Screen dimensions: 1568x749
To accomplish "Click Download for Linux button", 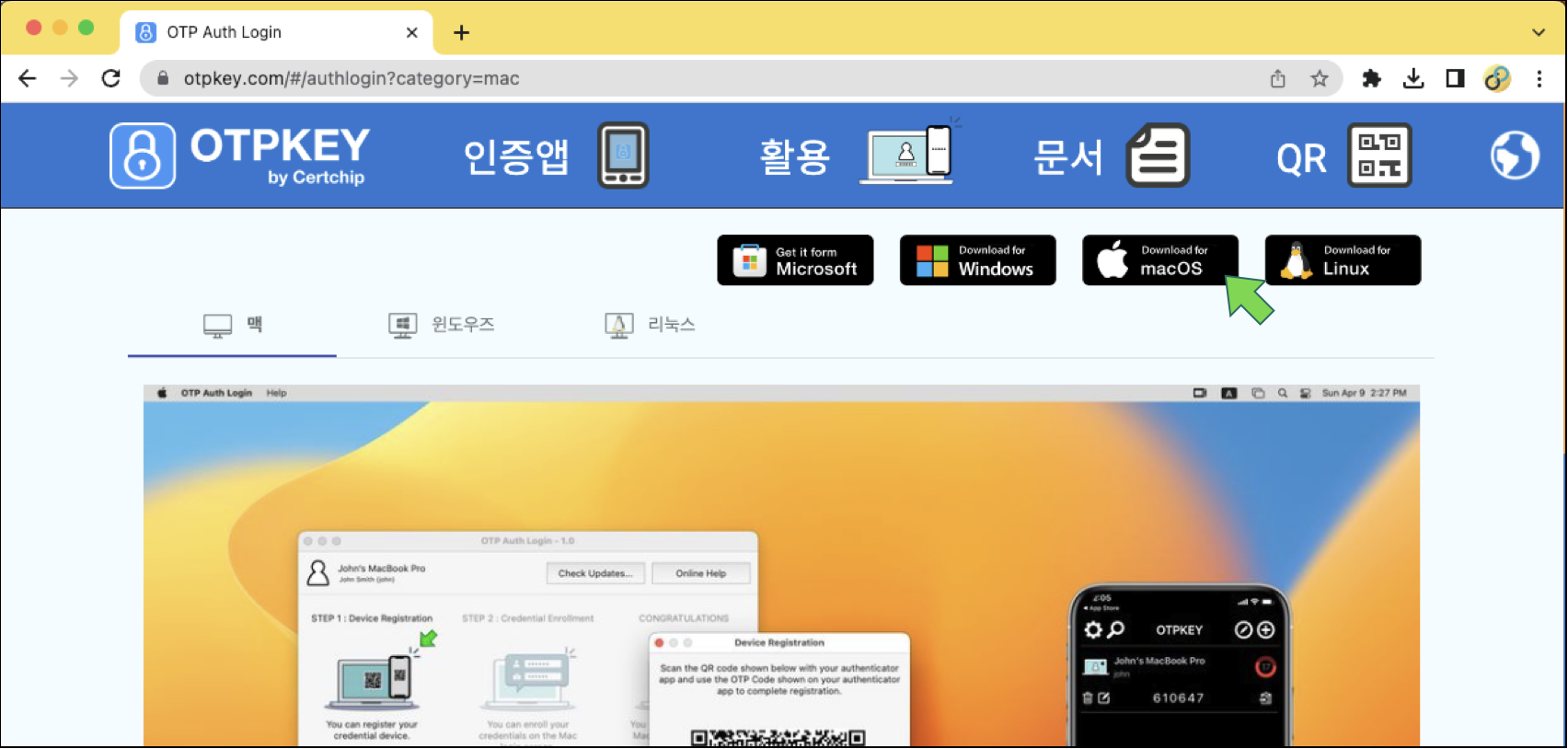I will [1343, 260].
